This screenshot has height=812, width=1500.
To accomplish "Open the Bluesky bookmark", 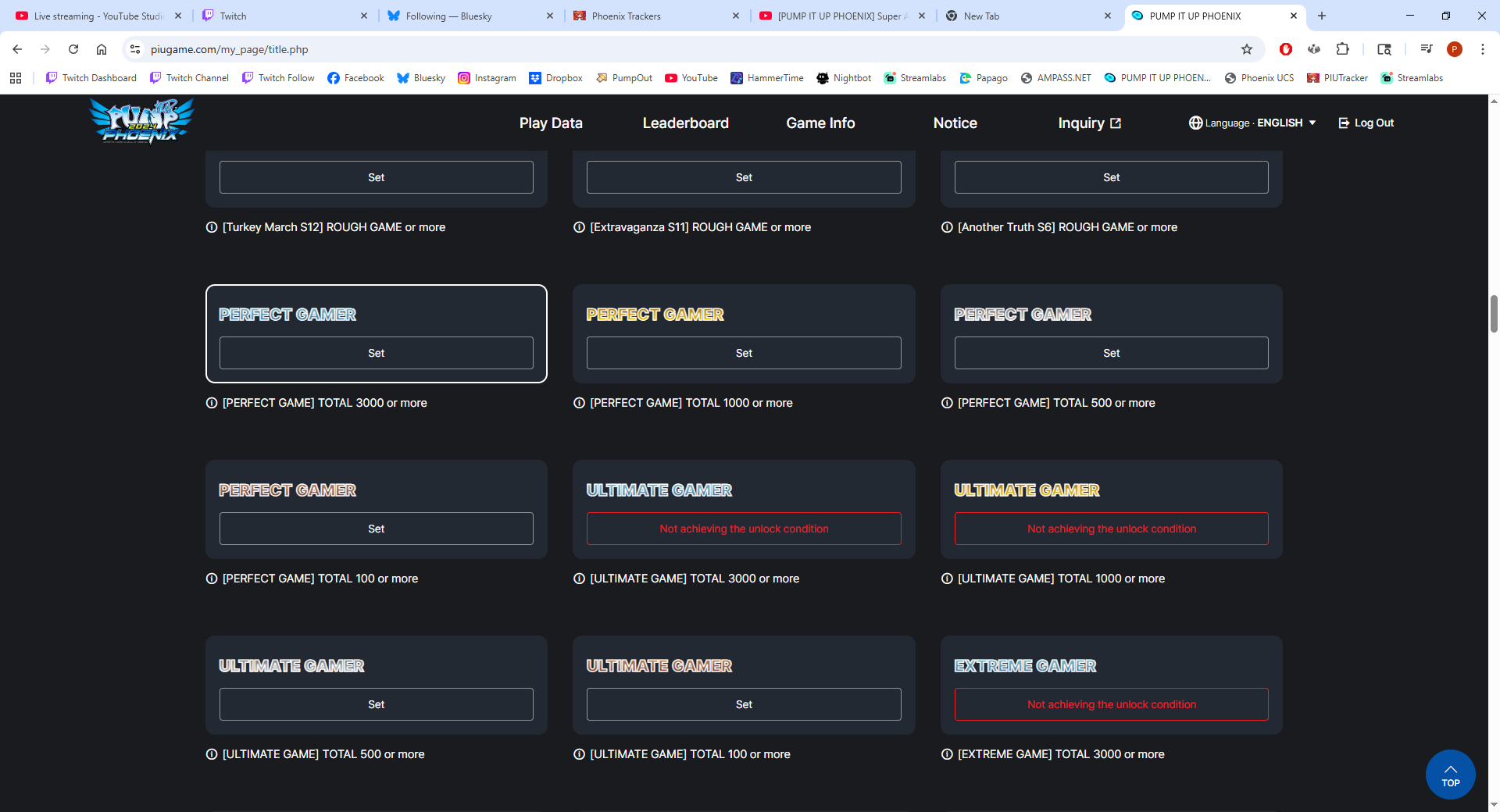I will pos(421,78).
